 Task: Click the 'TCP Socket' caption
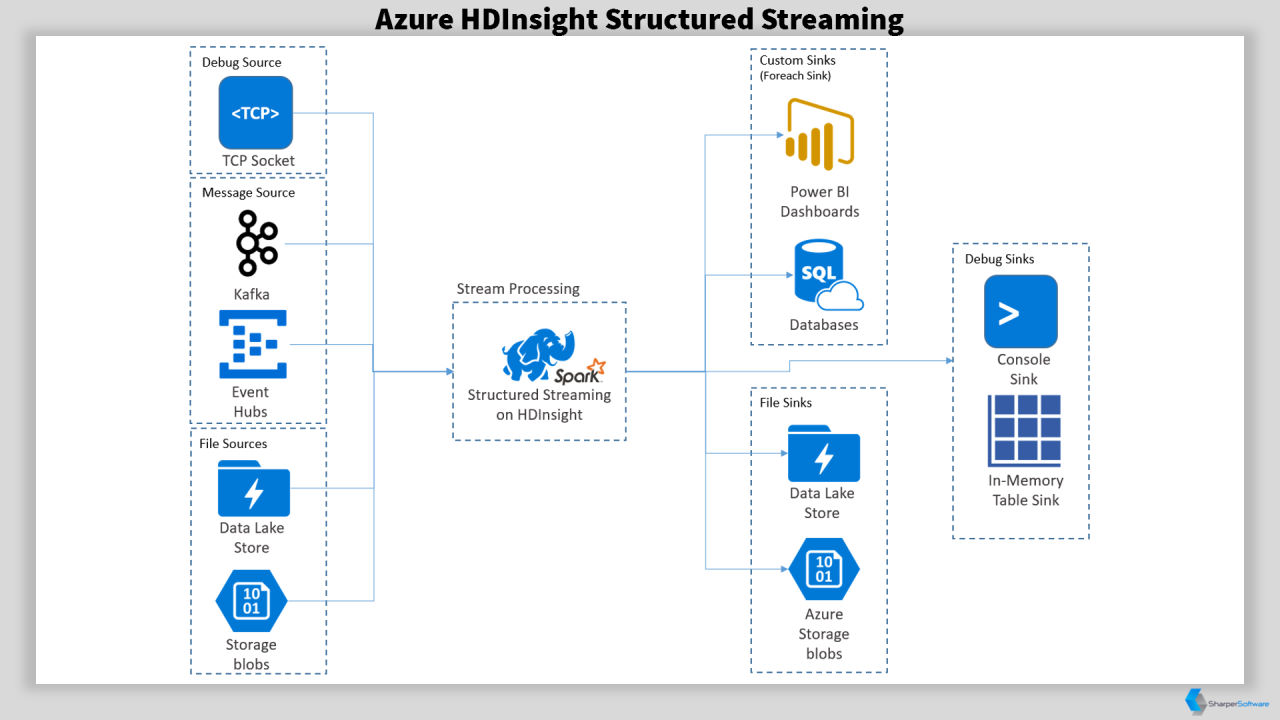click(259, 161)
